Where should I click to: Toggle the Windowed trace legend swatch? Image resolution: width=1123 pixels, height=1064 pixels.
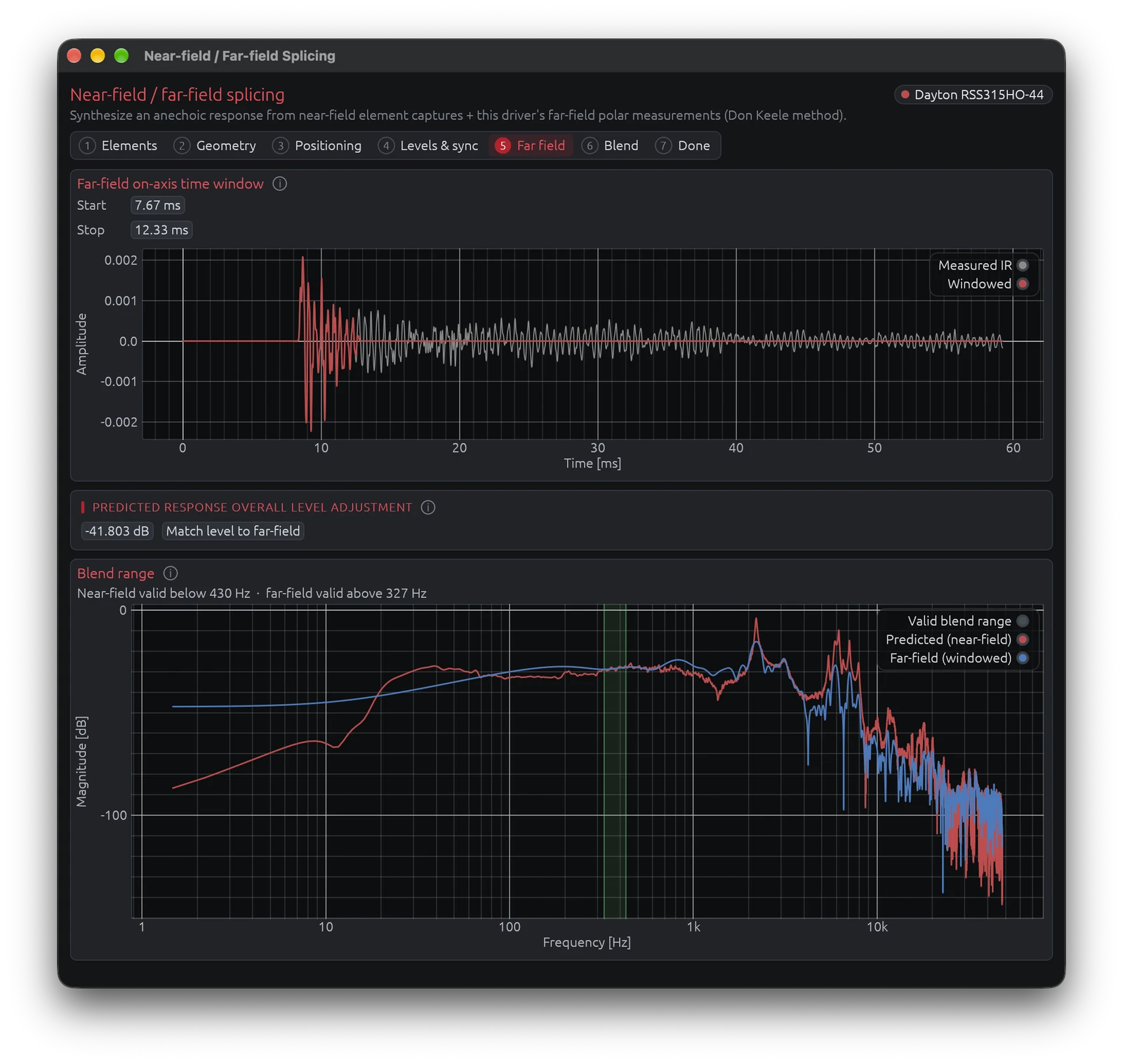click(1023, 284)
